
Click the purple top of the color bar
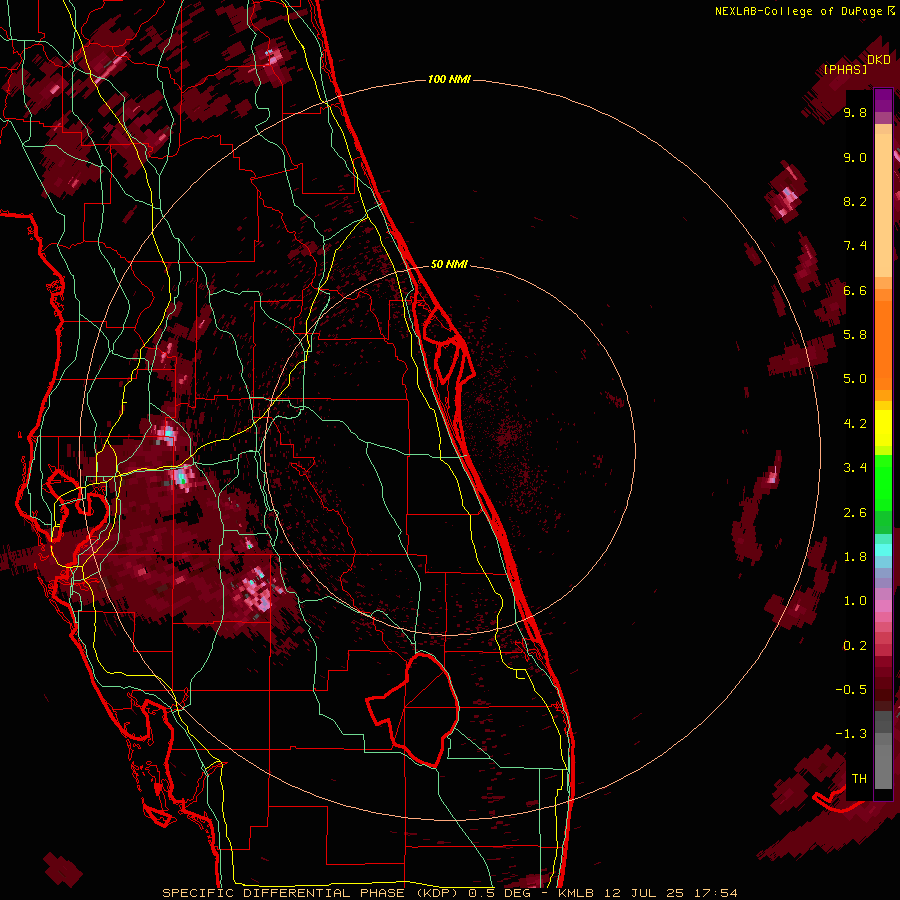[x=883, y=100]
